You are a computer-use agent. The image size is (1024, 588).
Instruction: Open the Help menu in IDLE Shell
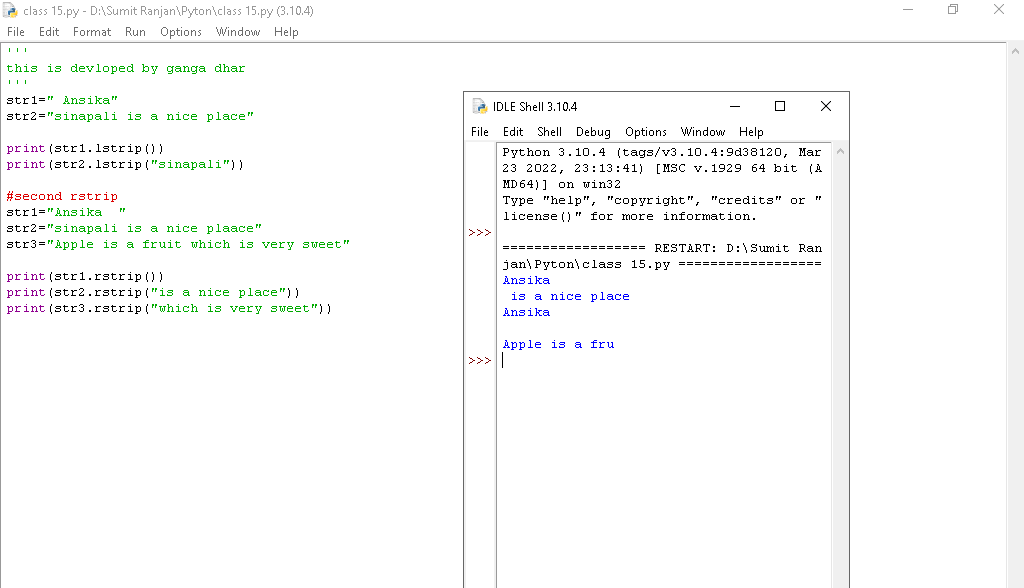click(751, 132)
